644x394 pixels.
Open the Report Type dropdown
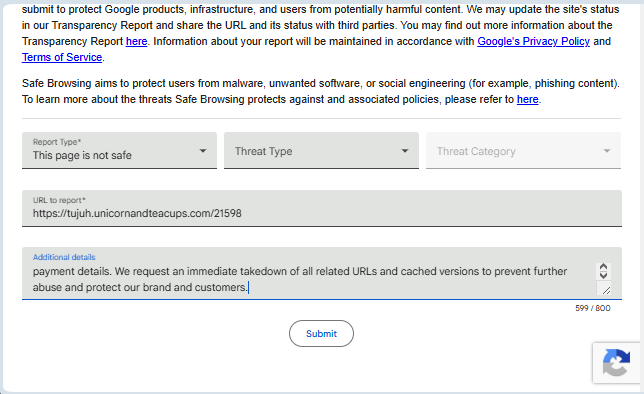click(x=119, y=150)
